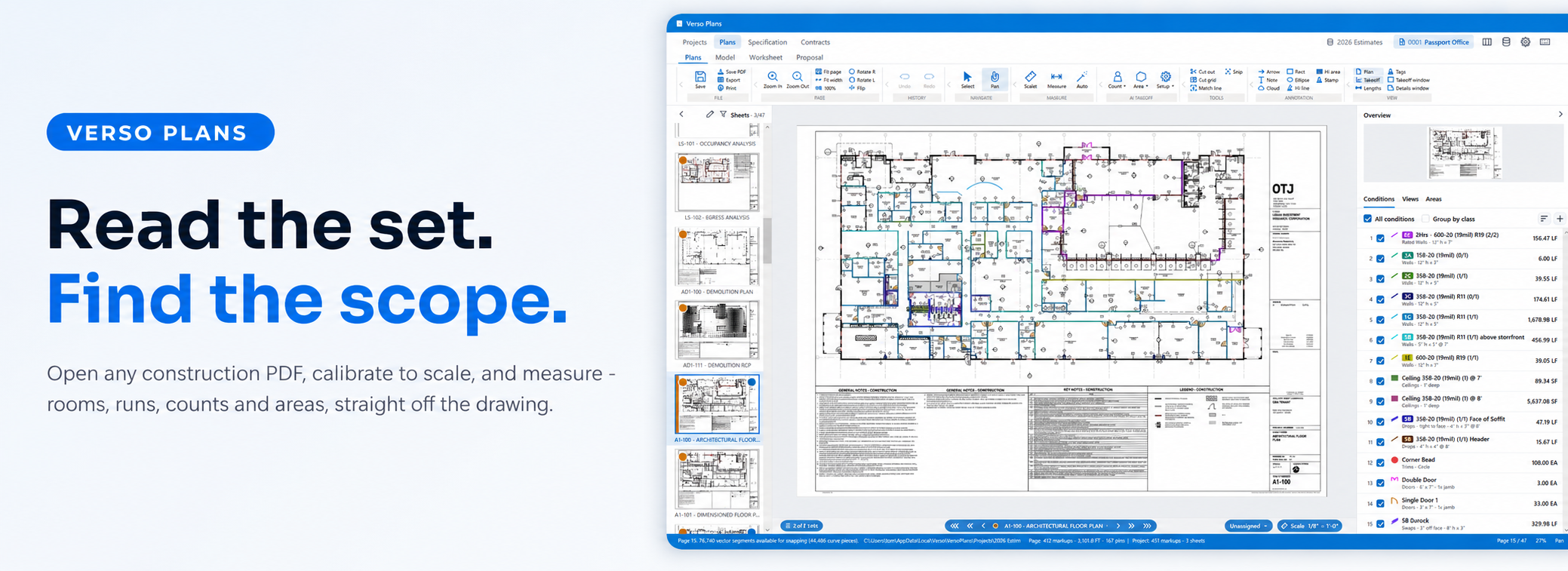Activate the Select arrow tool
This screenshot has width=1568, height=571.
click(x=967, y=80)
